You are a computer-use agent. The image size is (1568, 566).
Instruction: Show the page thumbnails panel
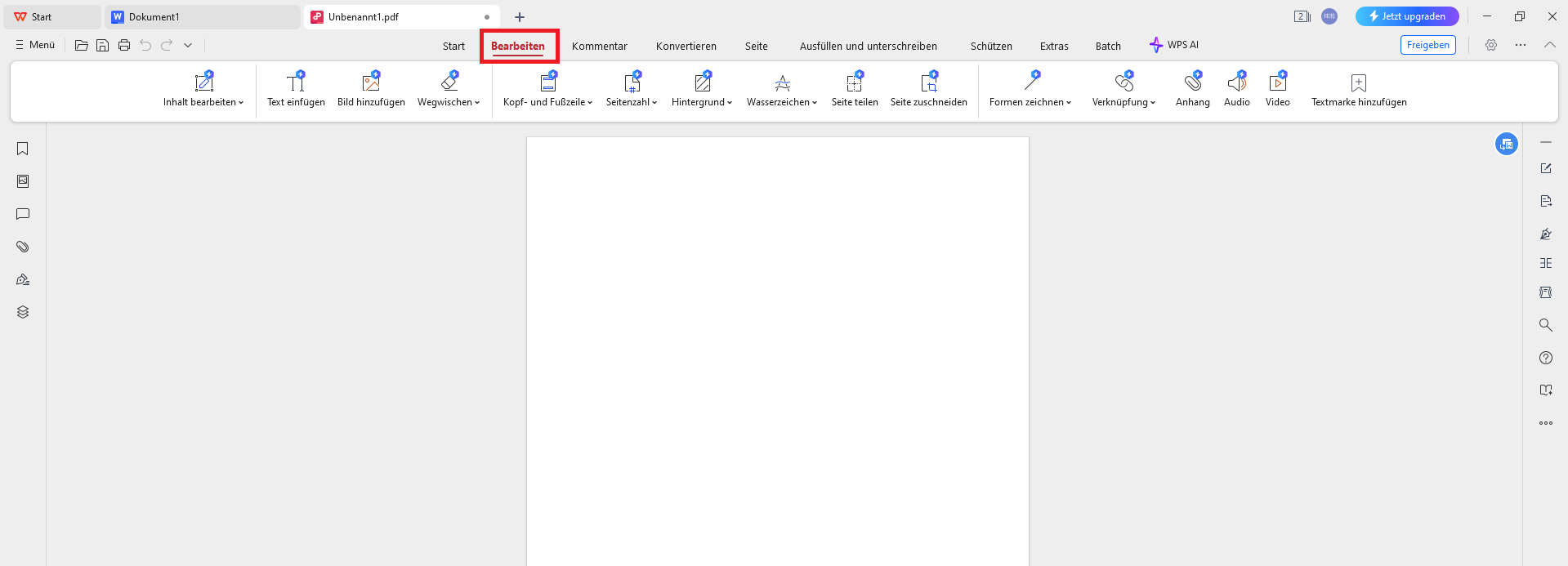pos(23,181)
